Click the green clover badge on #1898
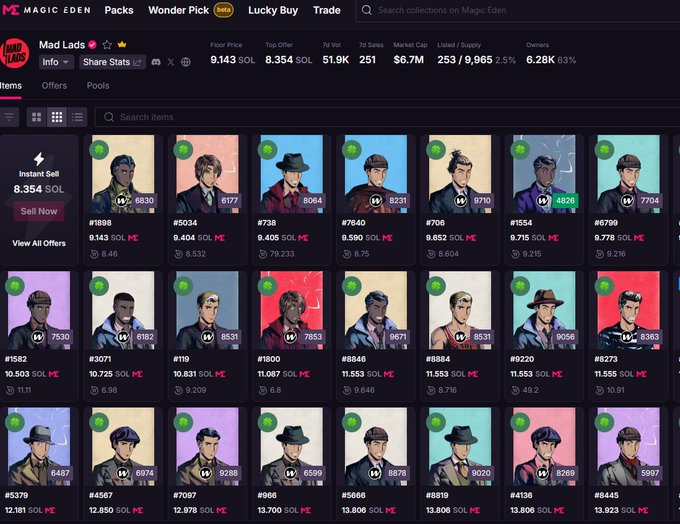680x524 pixels. (x=99, y=150)
